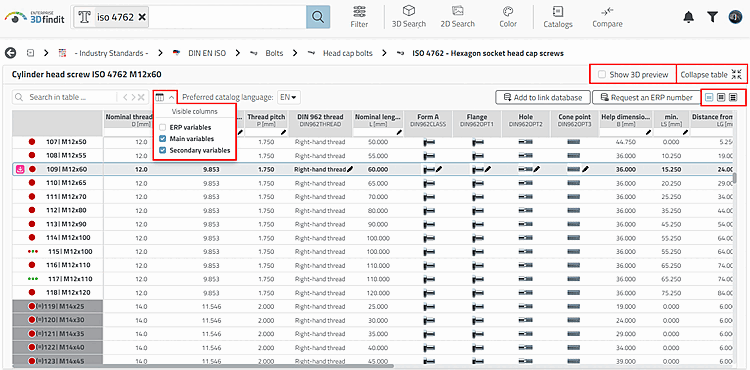This screenshot has height=370, width=750.
Task: Open the user profile avatar
Action: [735, 17]
